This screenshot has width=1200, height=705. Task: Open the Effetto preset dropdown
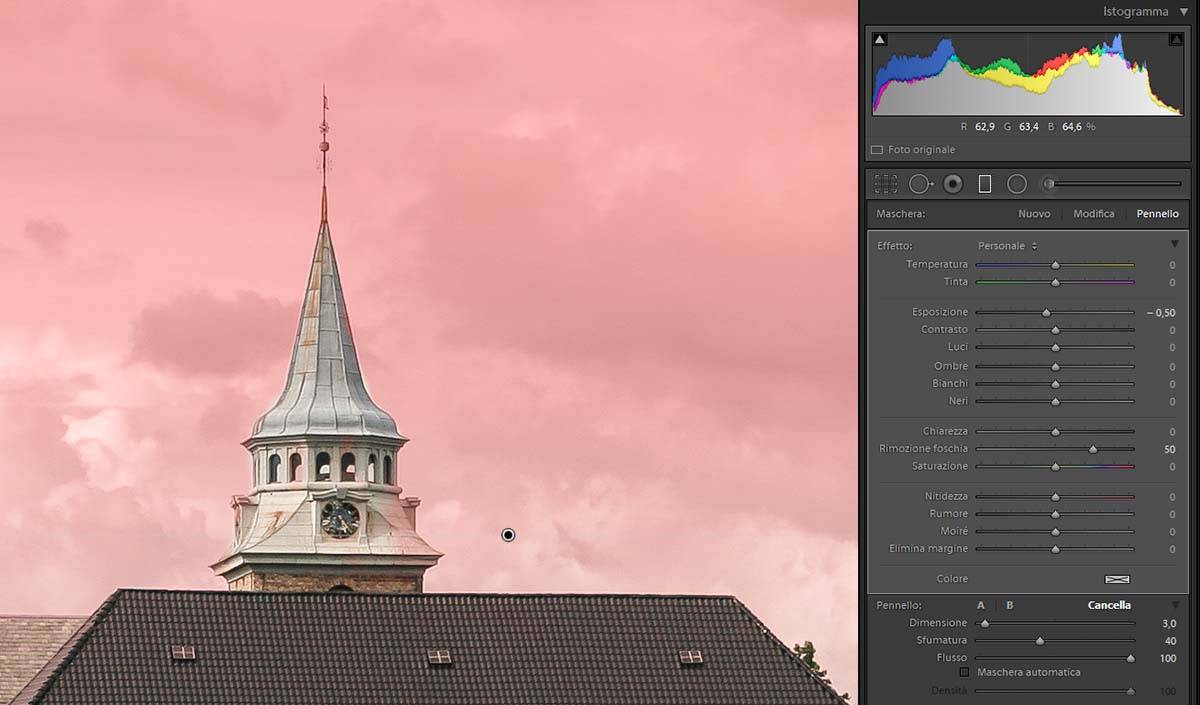(1007, 246)
